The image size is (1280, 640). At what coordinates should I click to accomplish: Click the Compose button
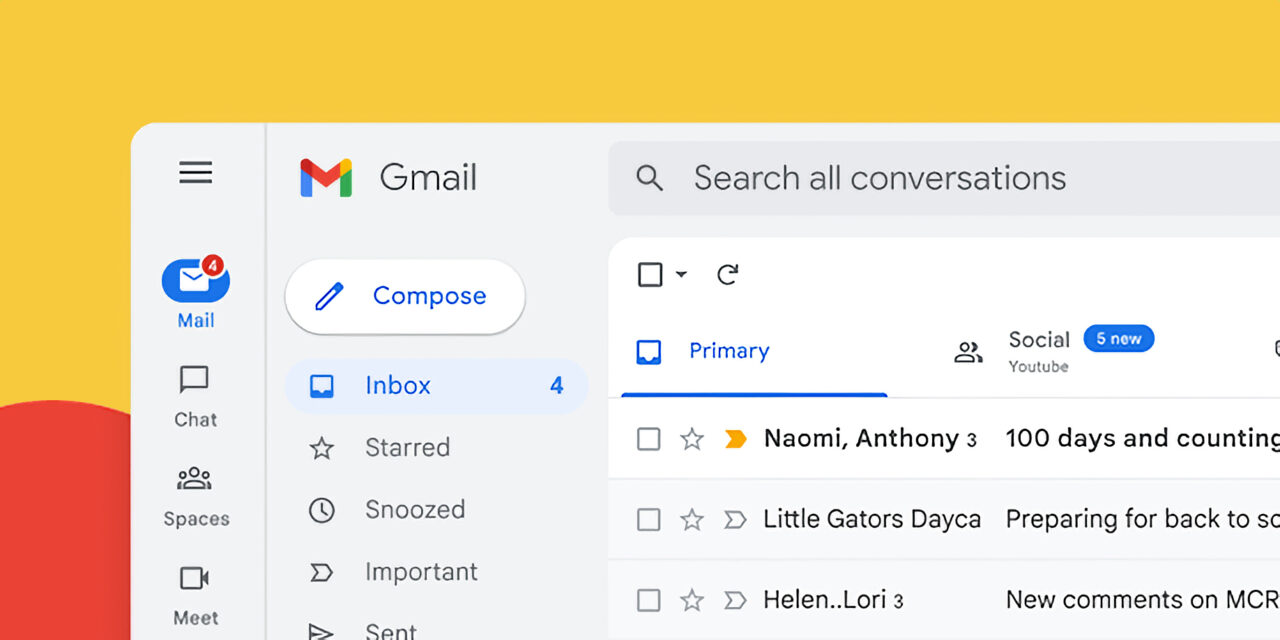405,296
